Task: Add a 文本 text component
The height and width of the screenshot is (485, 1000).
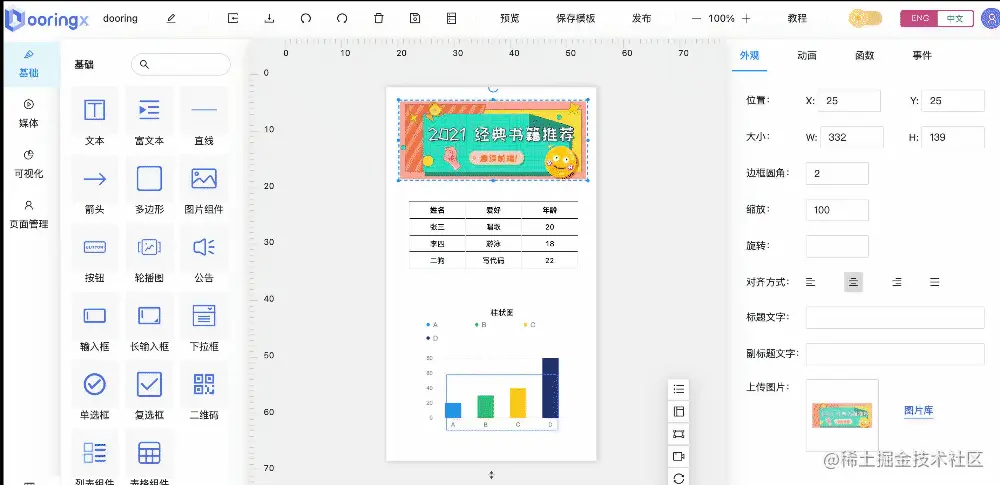Action: coord(94,119)
